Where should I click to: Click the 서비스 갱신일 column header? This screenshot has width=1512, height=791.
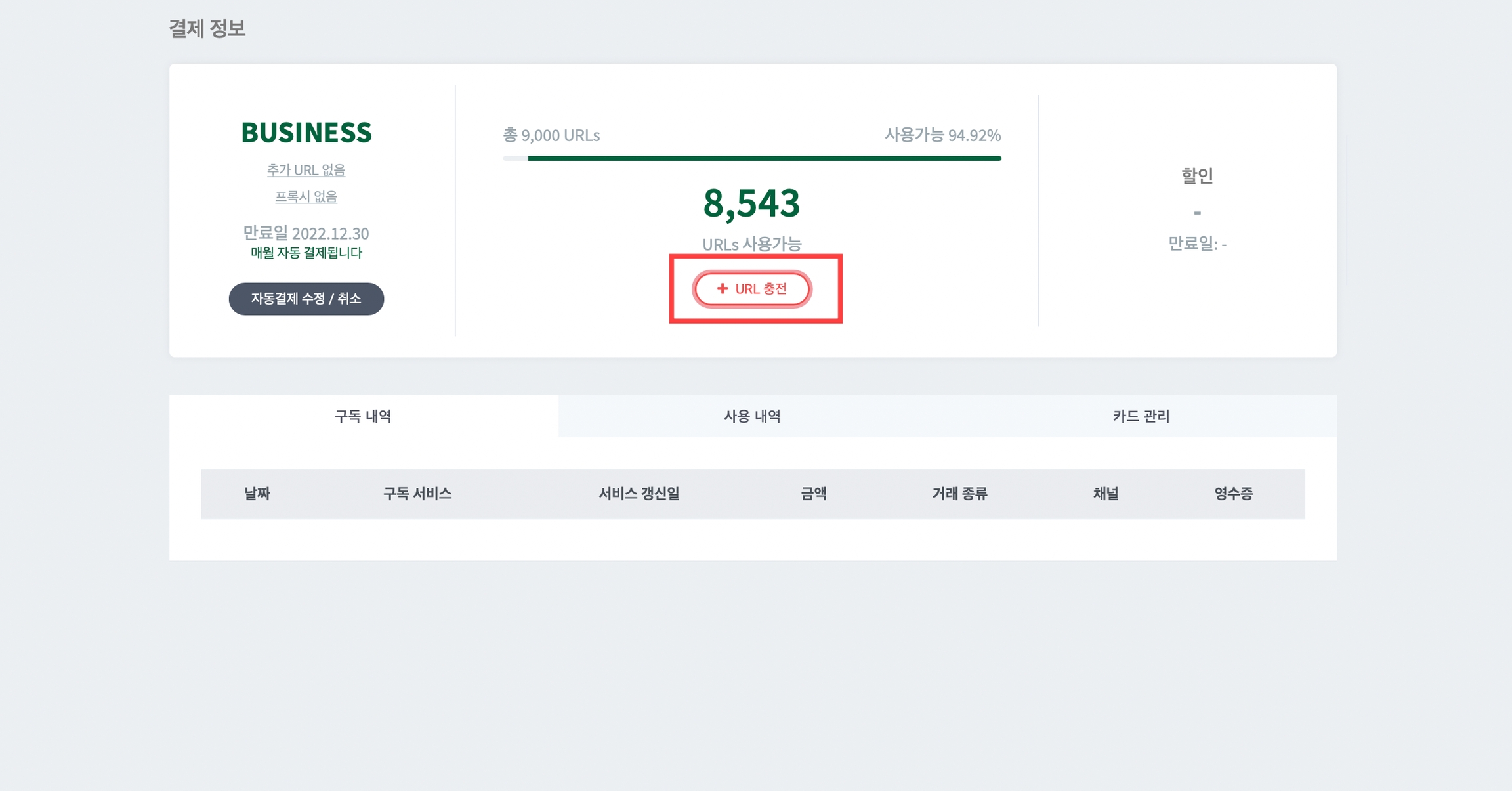[x=639, y=494]
